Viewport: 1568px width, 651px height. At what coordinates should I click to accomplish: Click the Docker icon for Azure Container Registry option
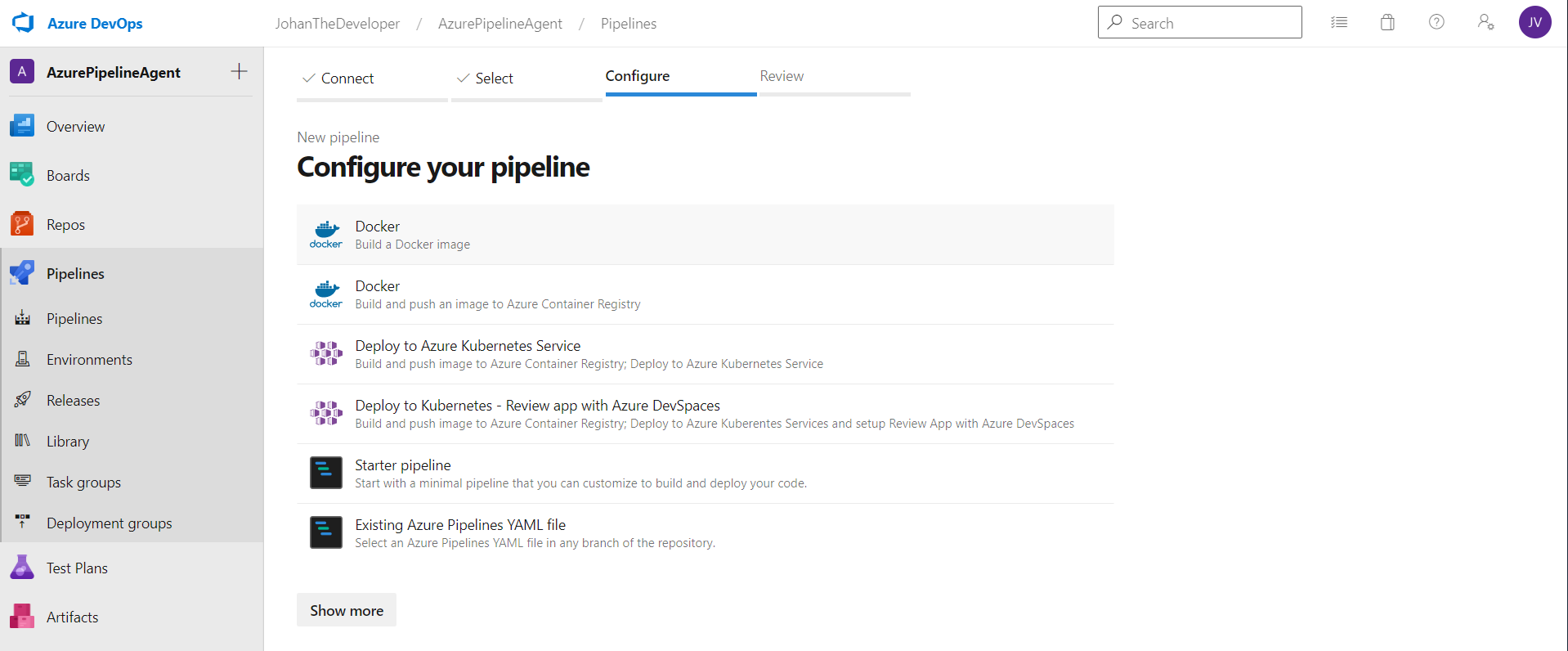326,294
